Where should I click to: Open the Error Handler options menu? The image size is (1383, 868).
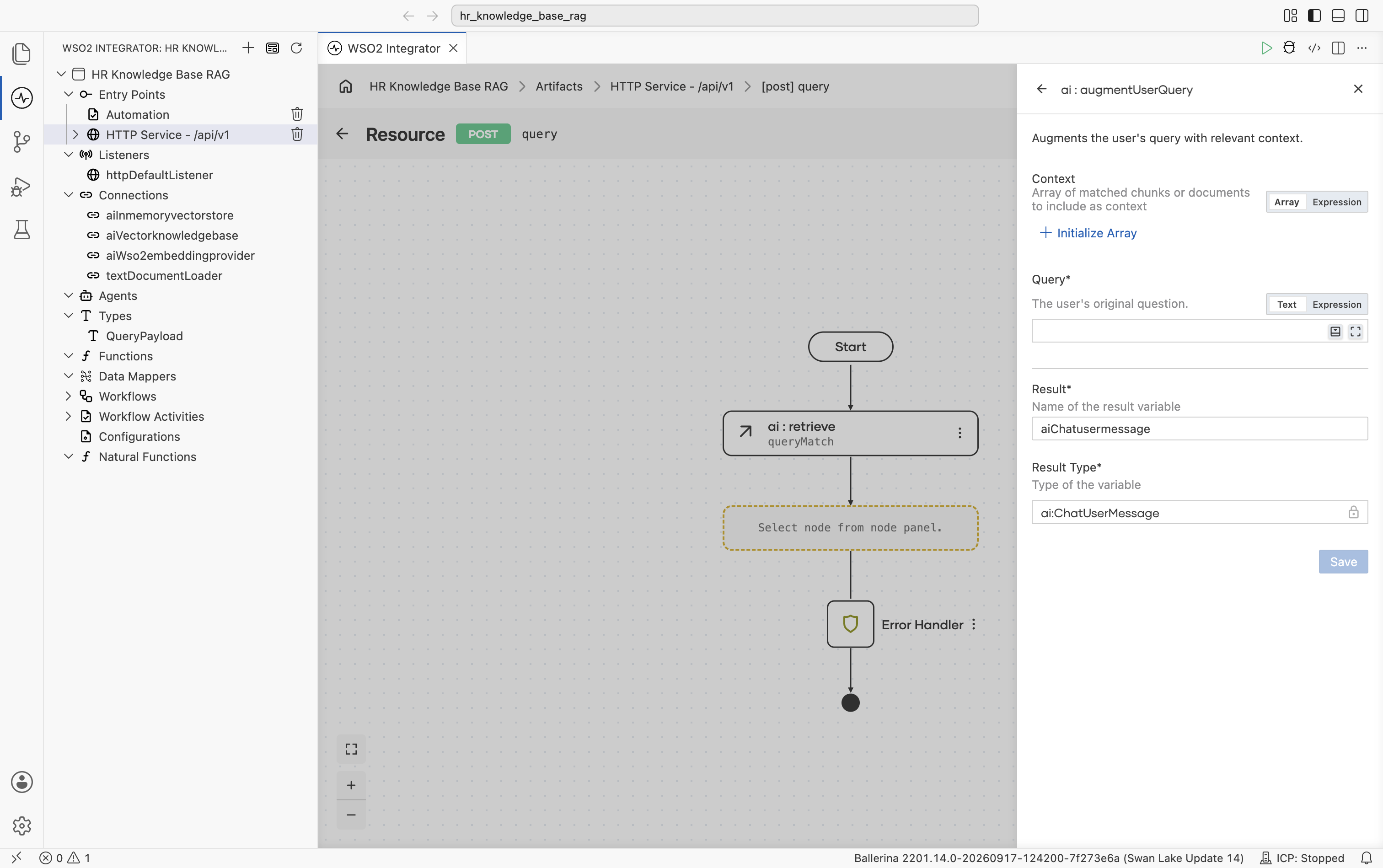coord(974,624)
